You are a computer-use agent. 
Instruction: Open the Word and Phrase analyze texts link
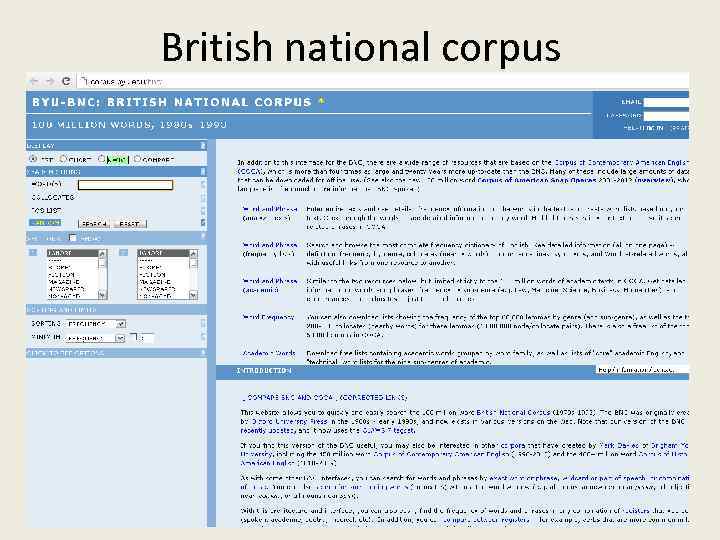click(x=270, y=214)
